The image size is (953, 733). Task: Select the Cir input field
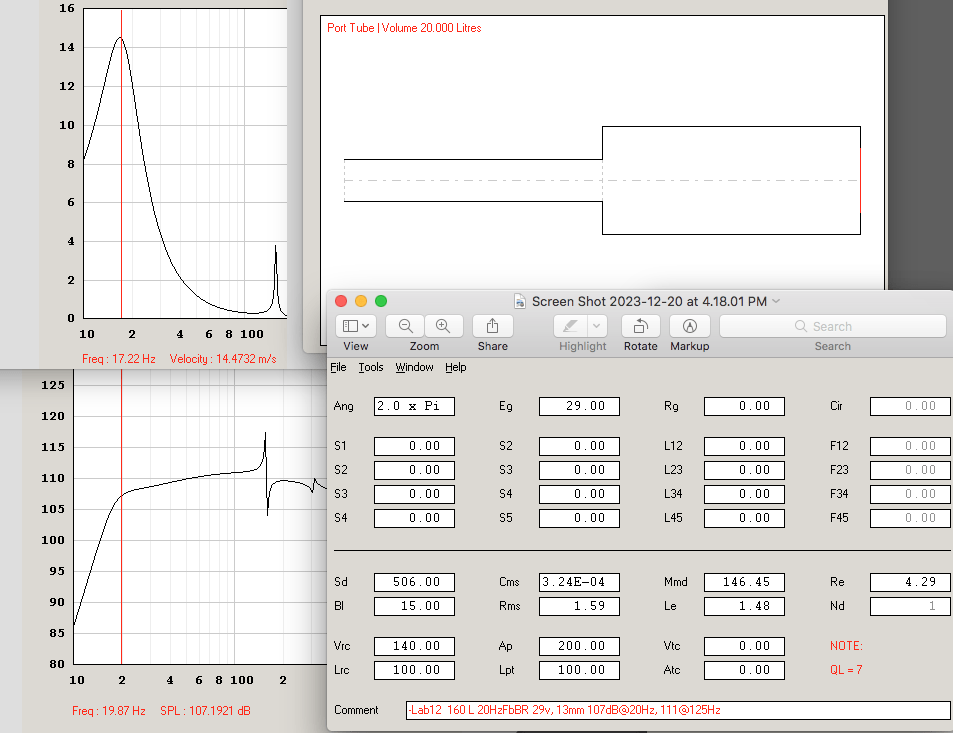910,406
